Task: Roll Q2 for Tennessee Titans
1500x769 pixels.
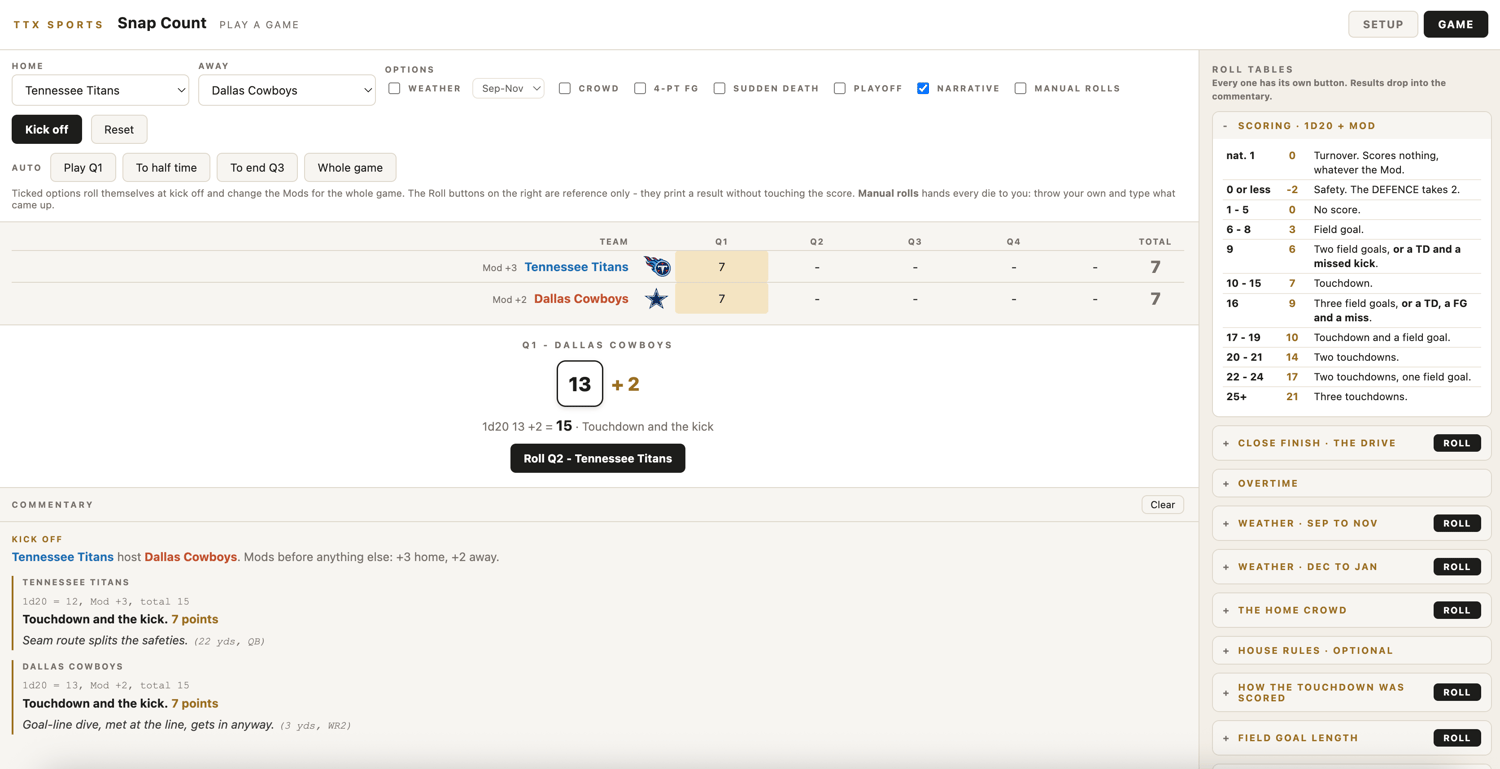Action: point(598,458)
